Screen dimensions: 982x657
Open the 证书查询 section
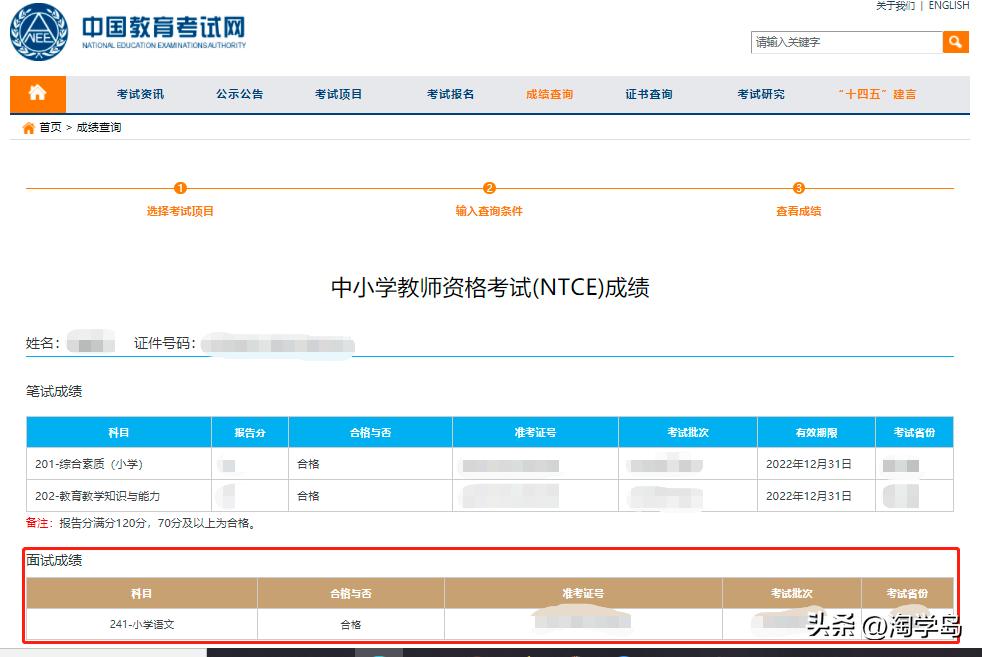tap(648, 93)
